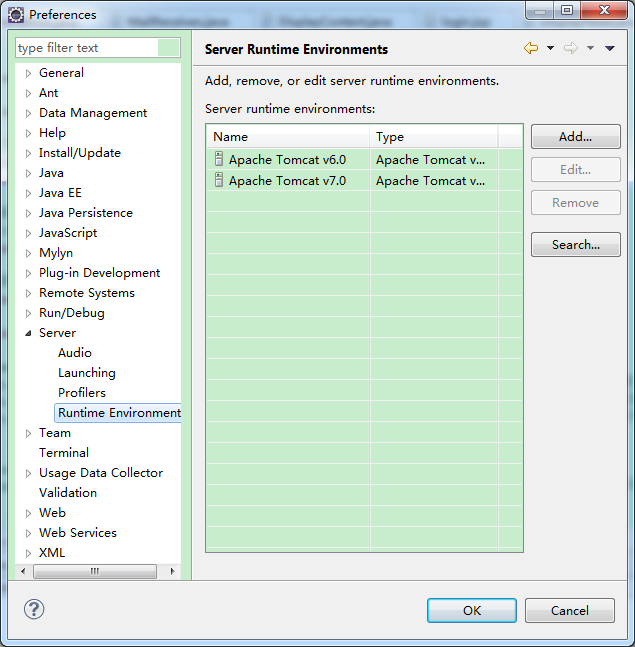Expand the JavaScript tree node

pos(28,234)
